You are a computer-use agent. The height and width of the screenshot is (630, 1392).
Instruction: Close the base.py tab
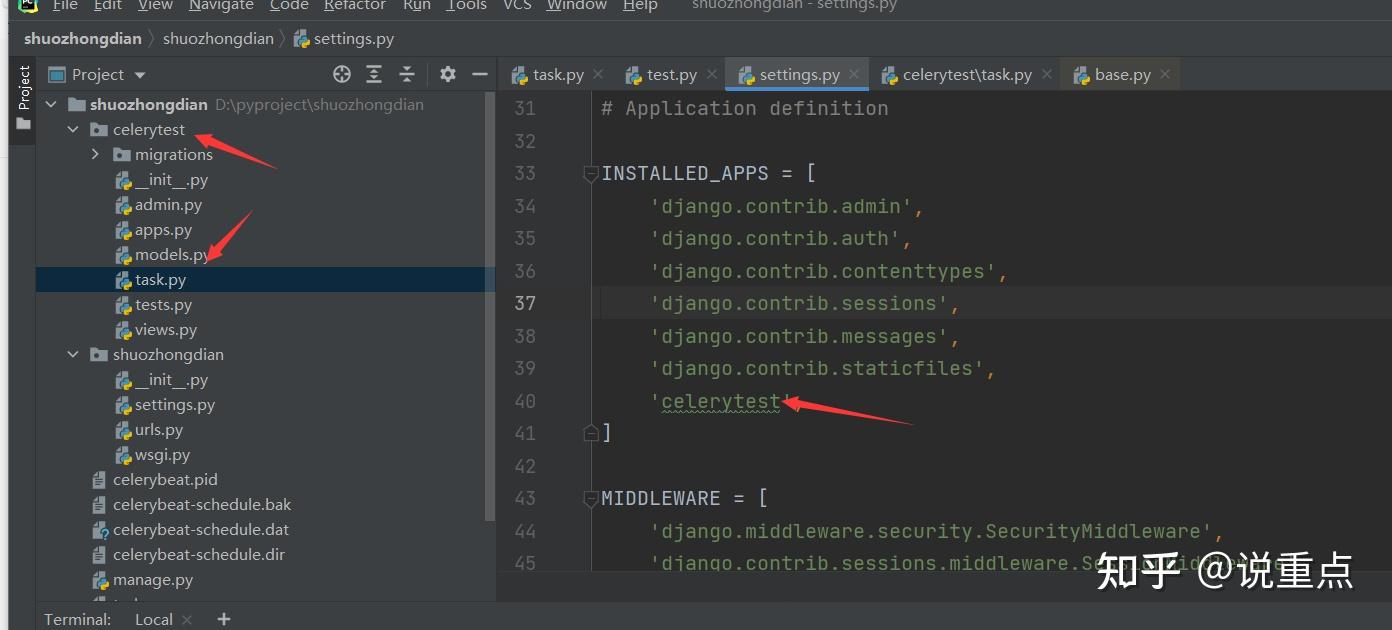(x=1165, y=74)
